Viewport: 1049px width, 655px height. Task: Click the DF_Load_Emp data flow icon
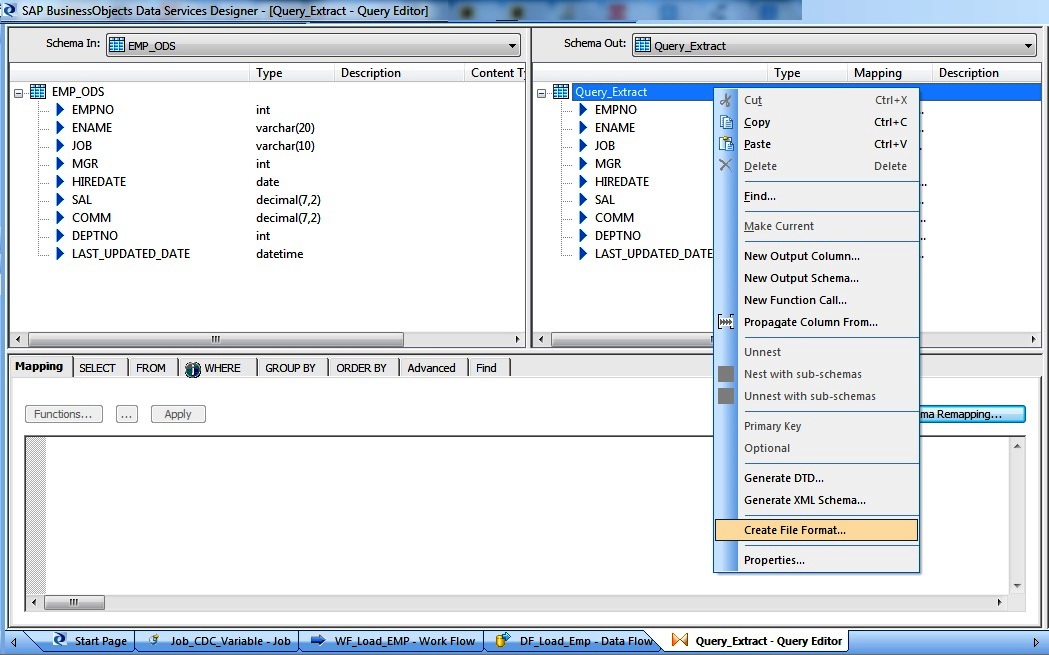(x=502, y=640)
